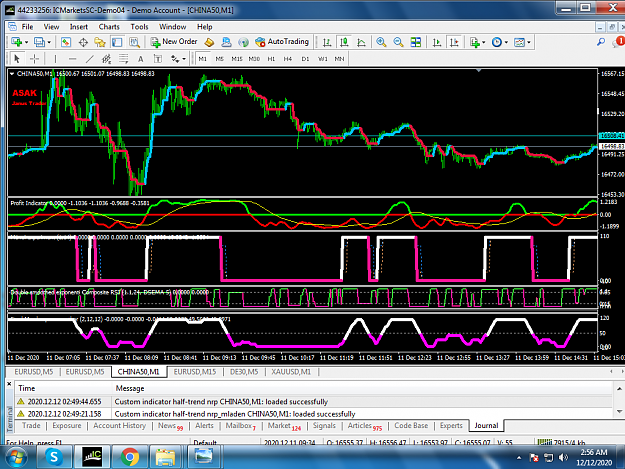625x469 pixels.
Task: Select the Crosshair tool
Action: point(34,59)
